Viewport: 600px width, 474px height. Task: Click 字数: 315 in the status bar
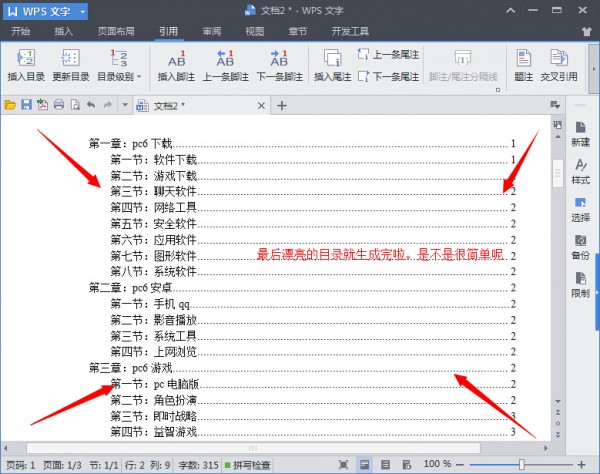click(x=198, y=465)
